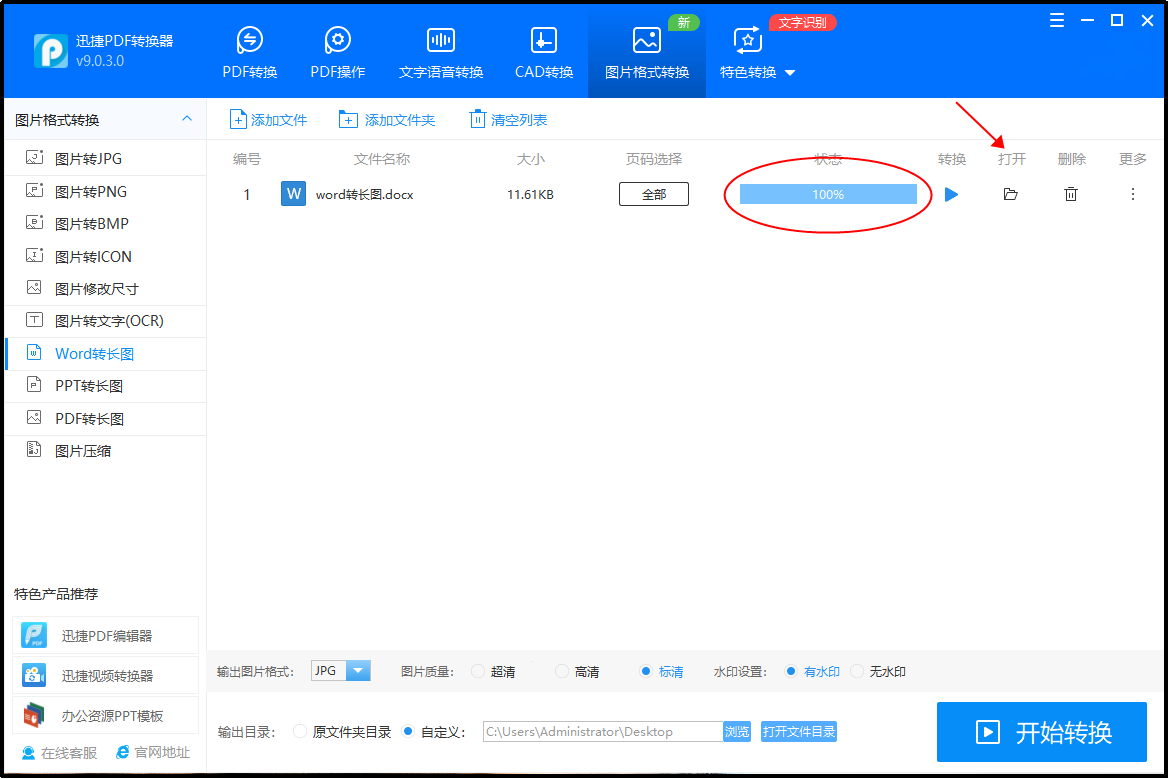
Task: Choose 图片转文字(OCR) option
Action: point(105,321)
